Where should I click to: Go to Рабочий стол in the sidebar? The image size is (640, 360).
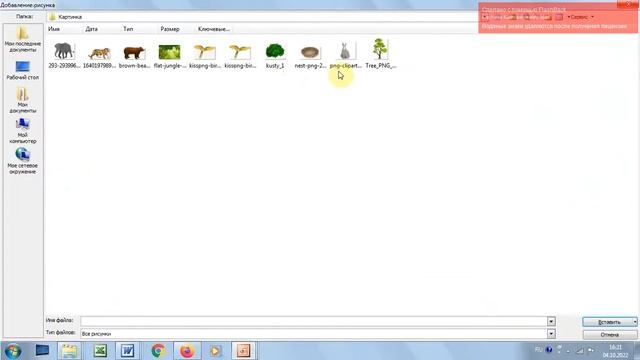(23, 70)
